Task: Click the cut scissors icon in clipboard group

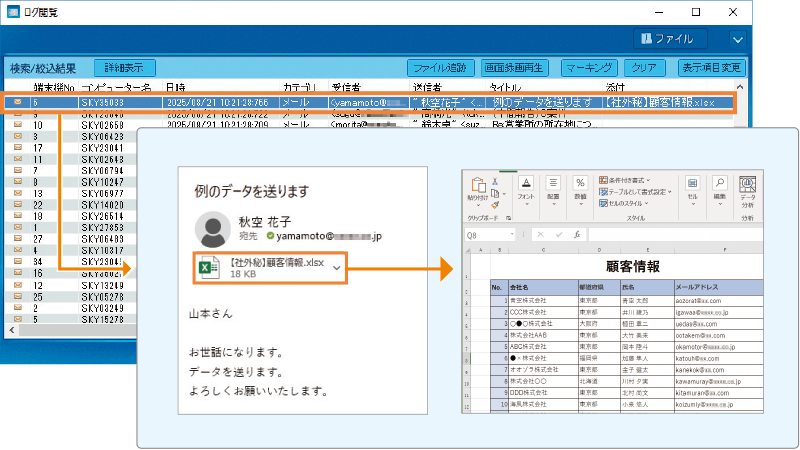Action: click(x=494, y=179)
